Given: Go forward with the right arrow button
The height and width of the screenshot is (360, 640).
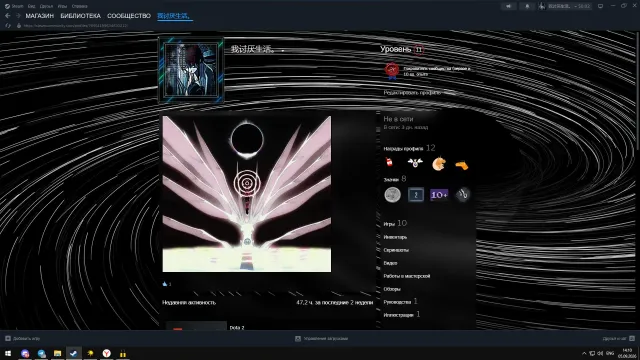Looking at the screenshot, I should pos(18,16).
